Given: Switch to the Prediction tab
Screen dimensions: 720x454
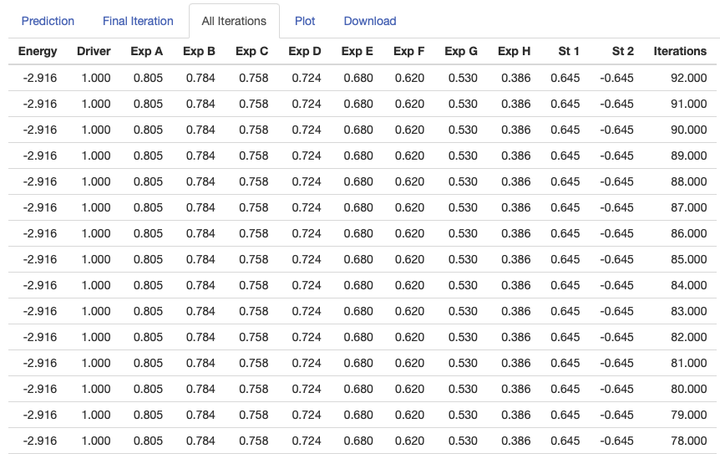Looking at the screenshot, I should click(x=48, y=21).
